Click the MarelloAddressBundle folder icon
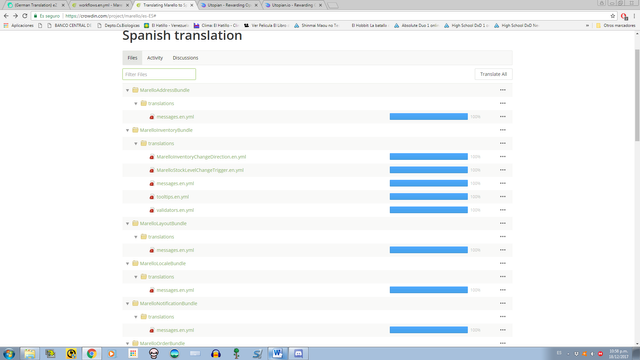This screenshot has height=360, width=640. click(135, 90)
